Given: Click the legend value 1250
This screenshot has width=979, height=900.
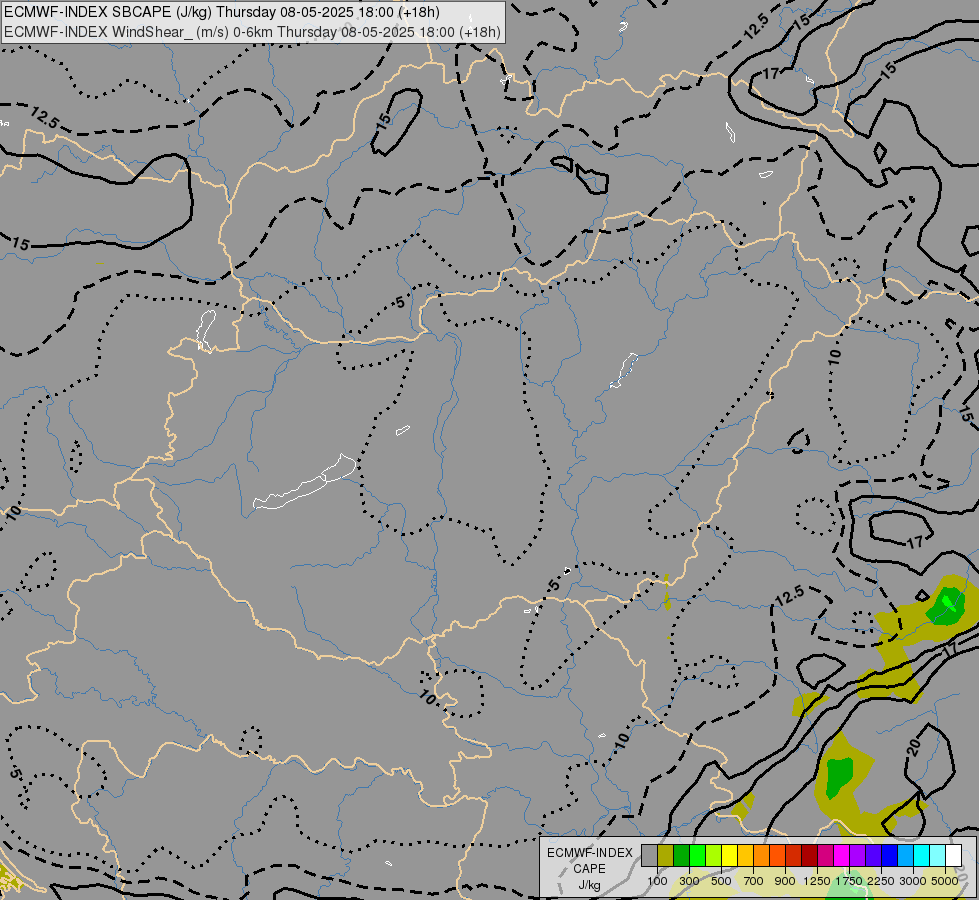Looking at the screenshot, I should click(817, 881).
